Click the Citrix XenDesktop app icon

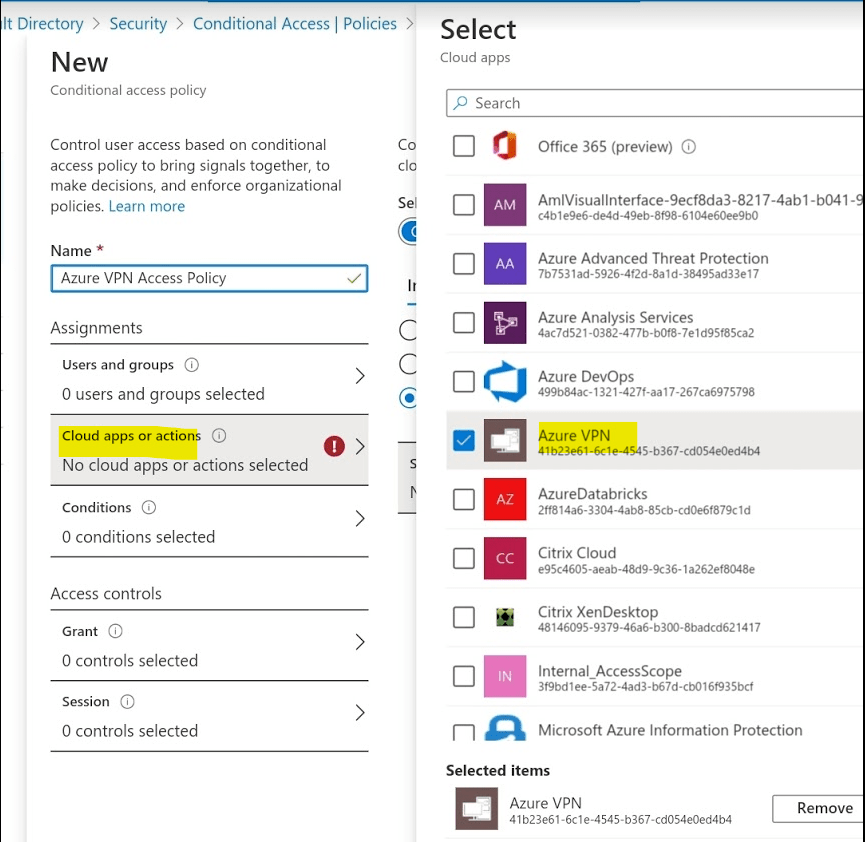pos(507,617)
